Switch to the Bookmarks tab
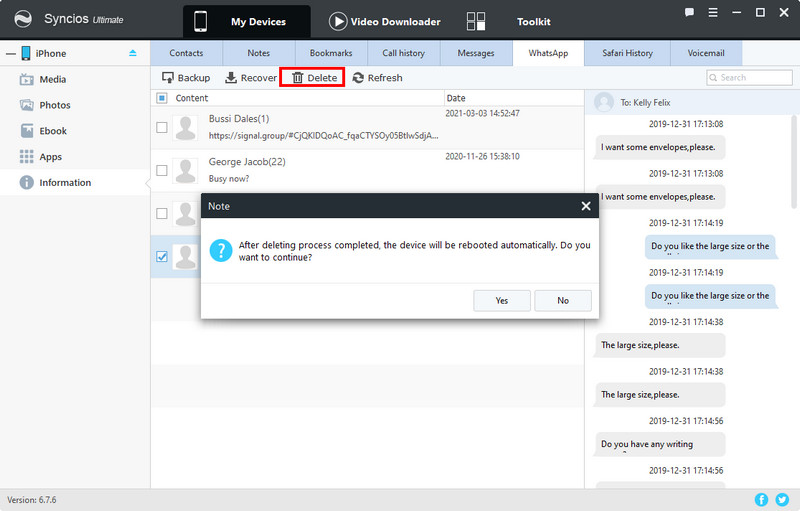The height and width of the screenshot is (511, 800). tap(331, 53)
